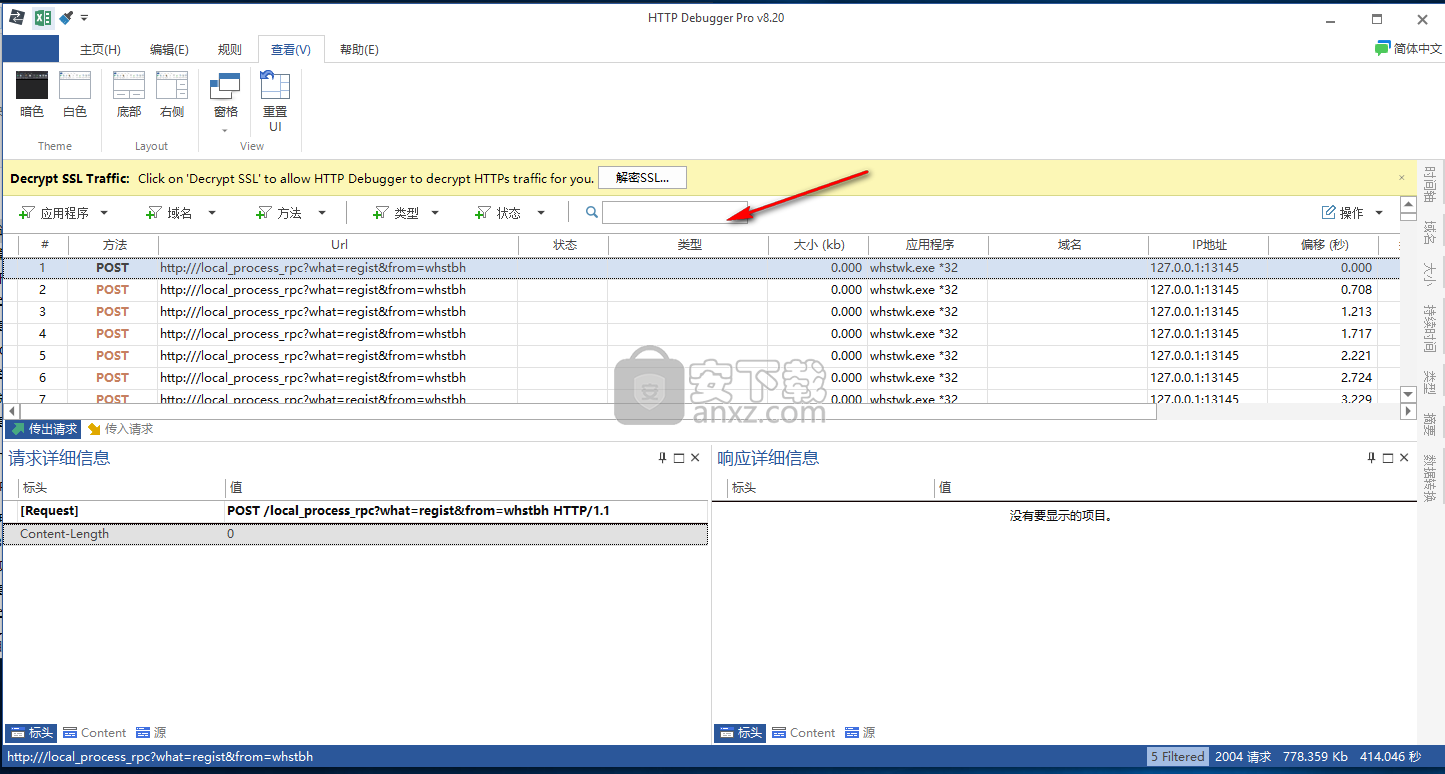The width and height of the screenshot is (1445, 774).
Task: Open 标头 tab in response details panel
Action: tap(740, 733)
